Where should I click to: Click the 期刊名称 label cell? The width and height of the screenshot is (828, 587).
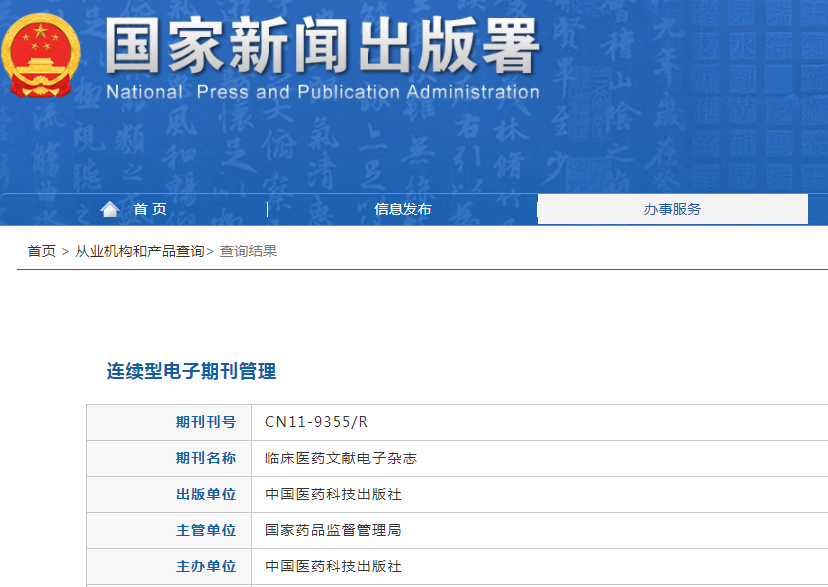click(169, 458)
